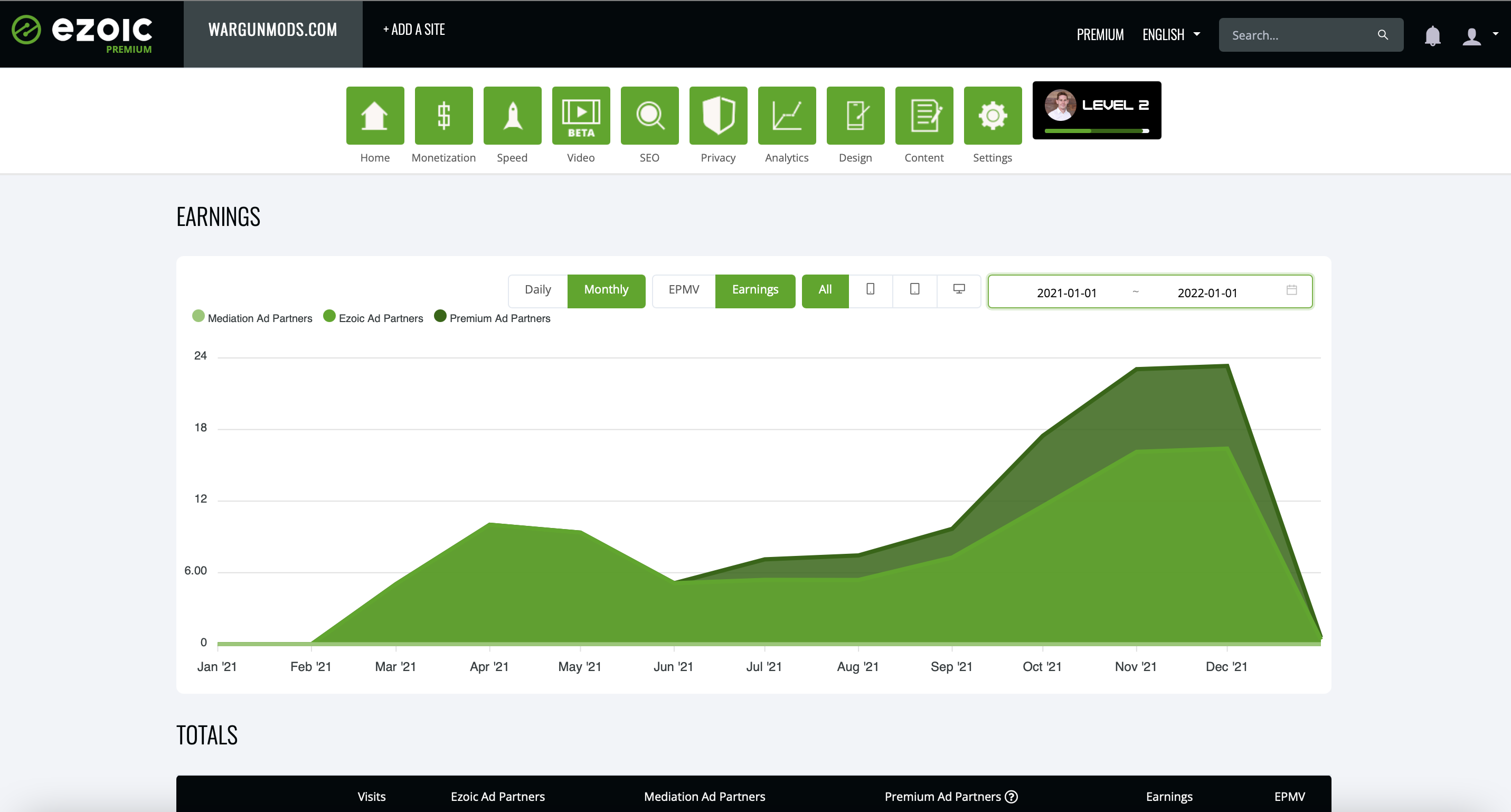Switch chart to Daily view
Image resolution: width=1511 pixels, height=812 pixels.
click(x=538, y=290)
